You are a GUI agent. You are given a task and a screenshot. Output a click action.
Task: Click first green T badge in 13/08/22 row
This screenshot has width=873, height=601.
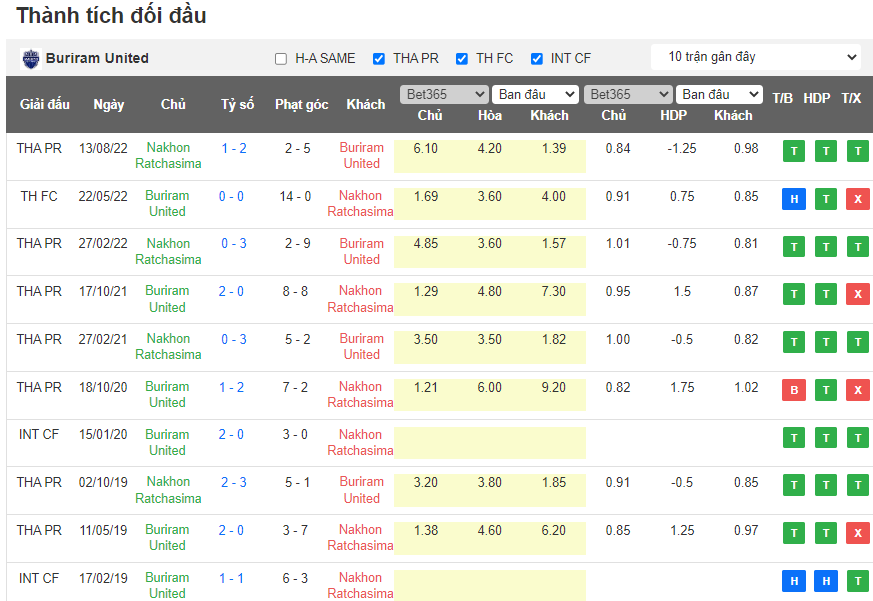(x=794, y=151)
